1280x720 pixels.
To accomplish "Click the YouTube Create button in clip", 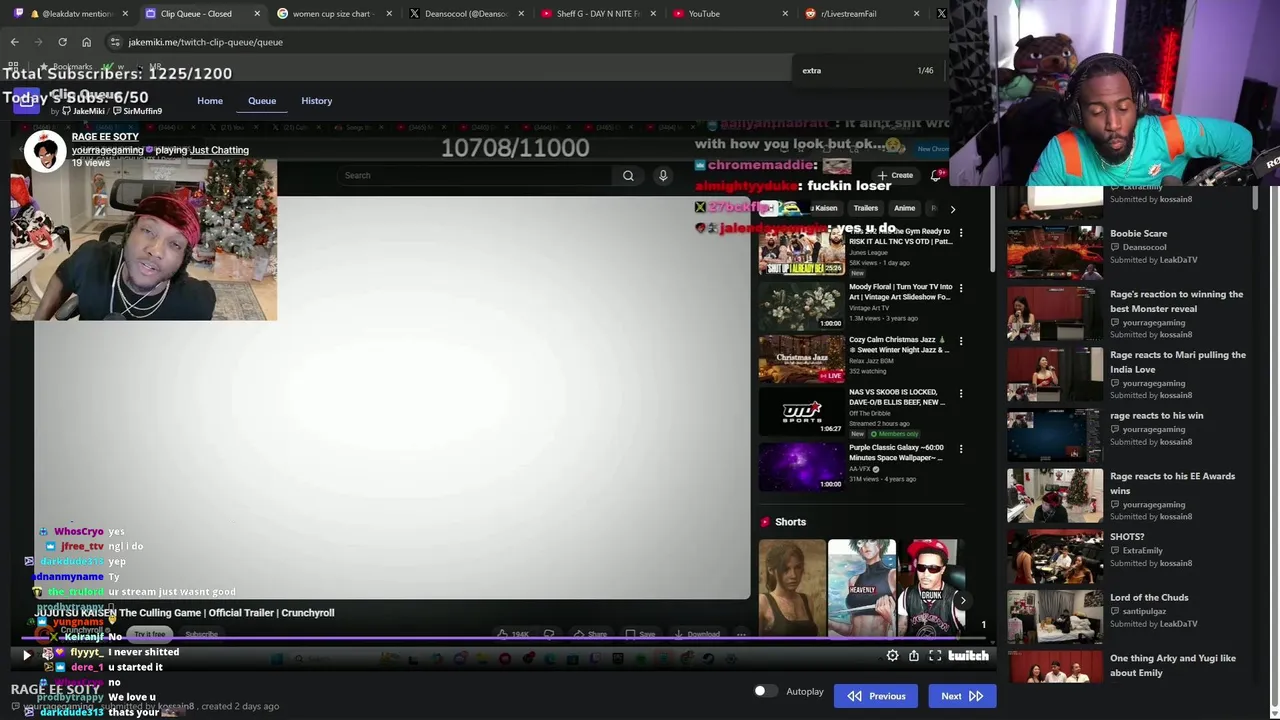I will (x=896, y=176).
